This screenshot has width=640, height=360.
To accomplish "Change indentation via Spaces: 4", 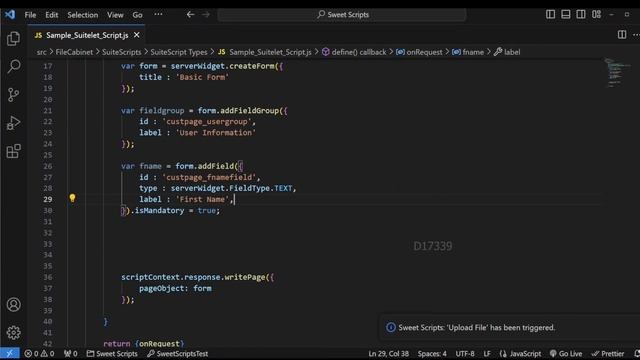I will coord(432,353).
